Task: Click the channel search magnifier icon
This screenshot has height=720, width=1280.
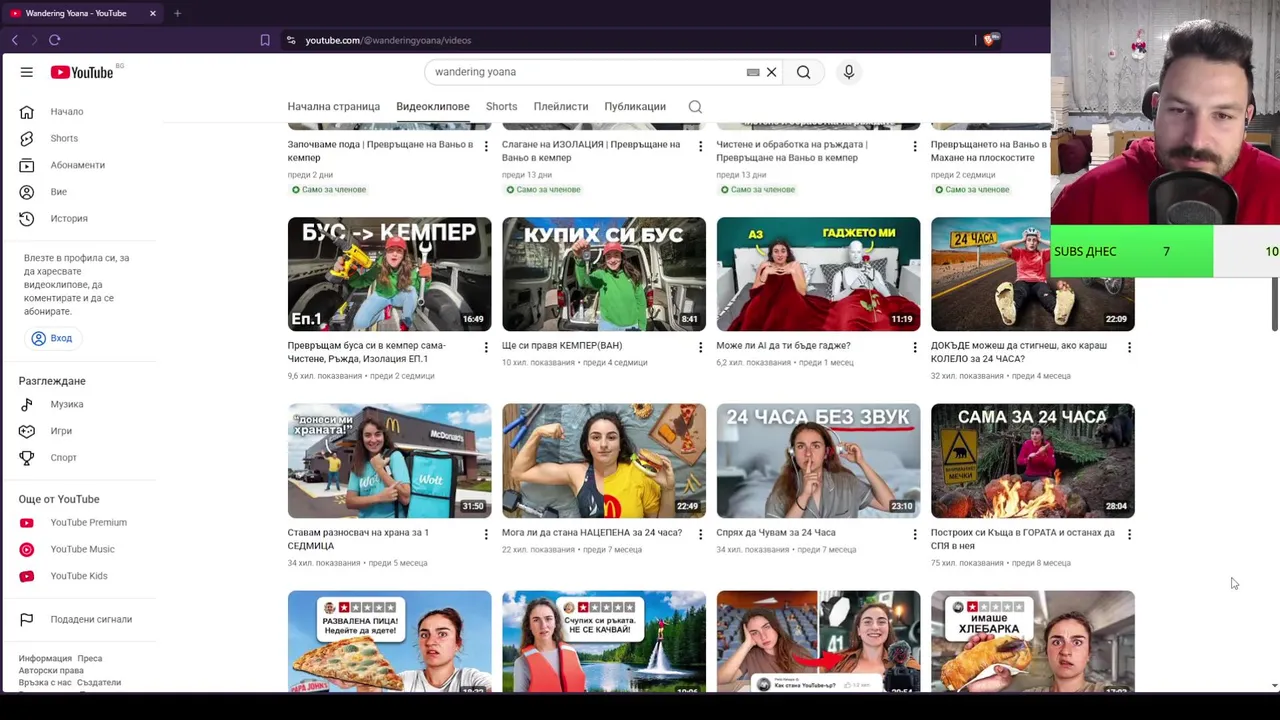Action: 695,107
